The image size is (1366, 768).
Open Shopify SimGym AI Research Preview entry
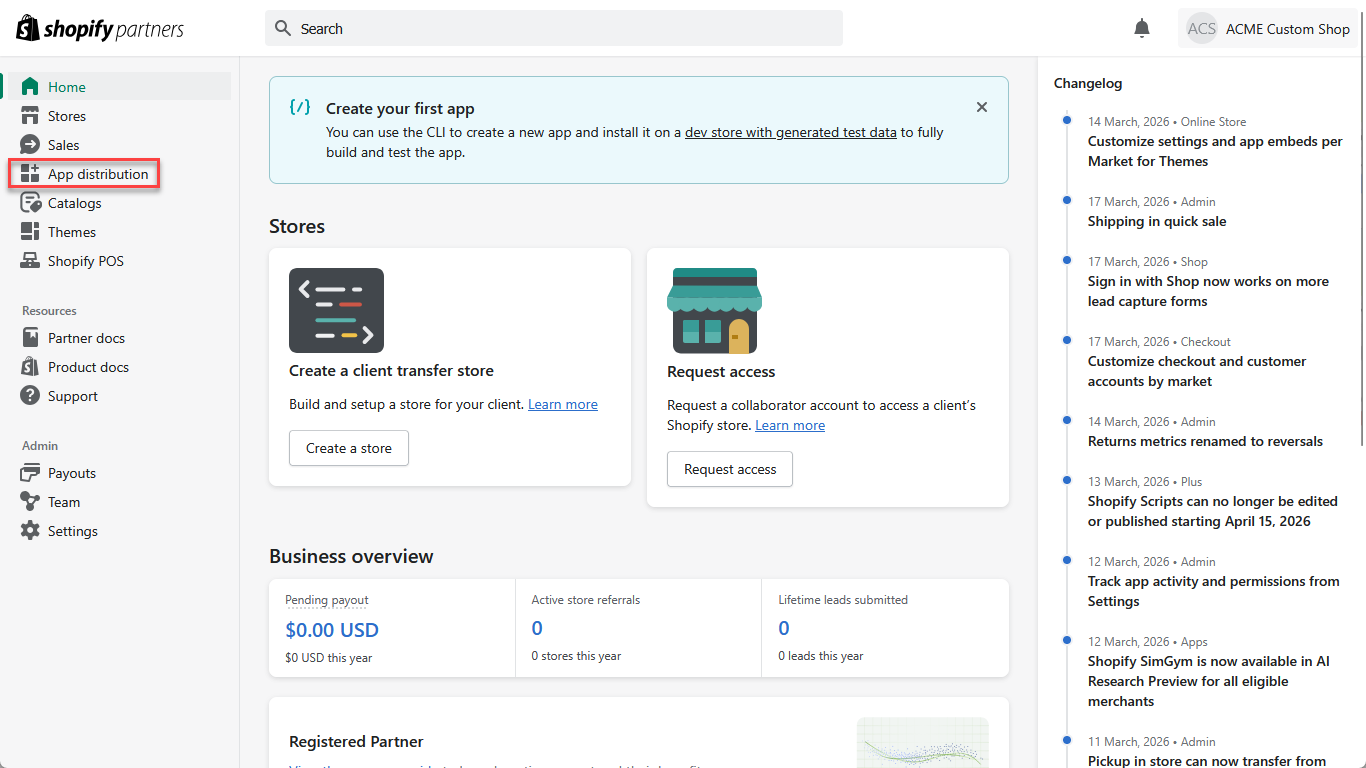click(1209, 681)
